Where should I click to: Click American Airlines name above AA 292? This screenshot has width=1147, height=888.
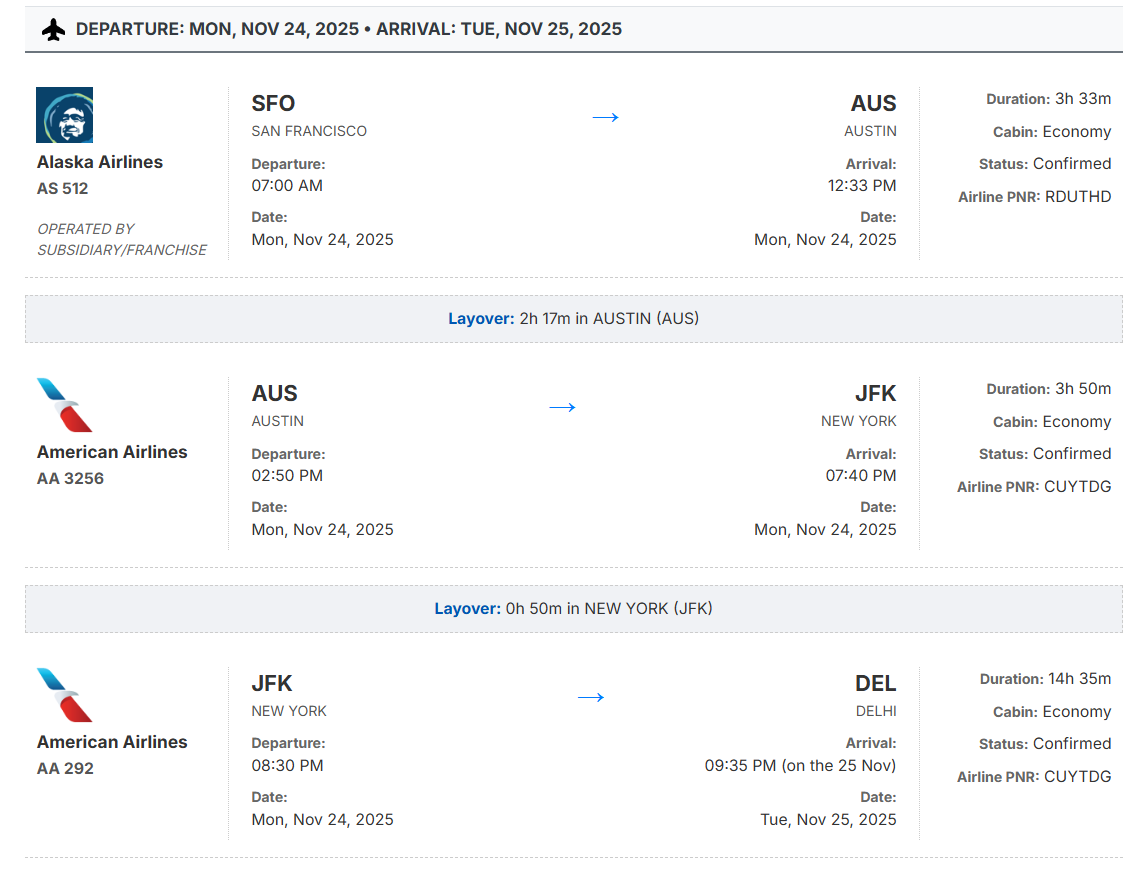(x=113, y=742)
